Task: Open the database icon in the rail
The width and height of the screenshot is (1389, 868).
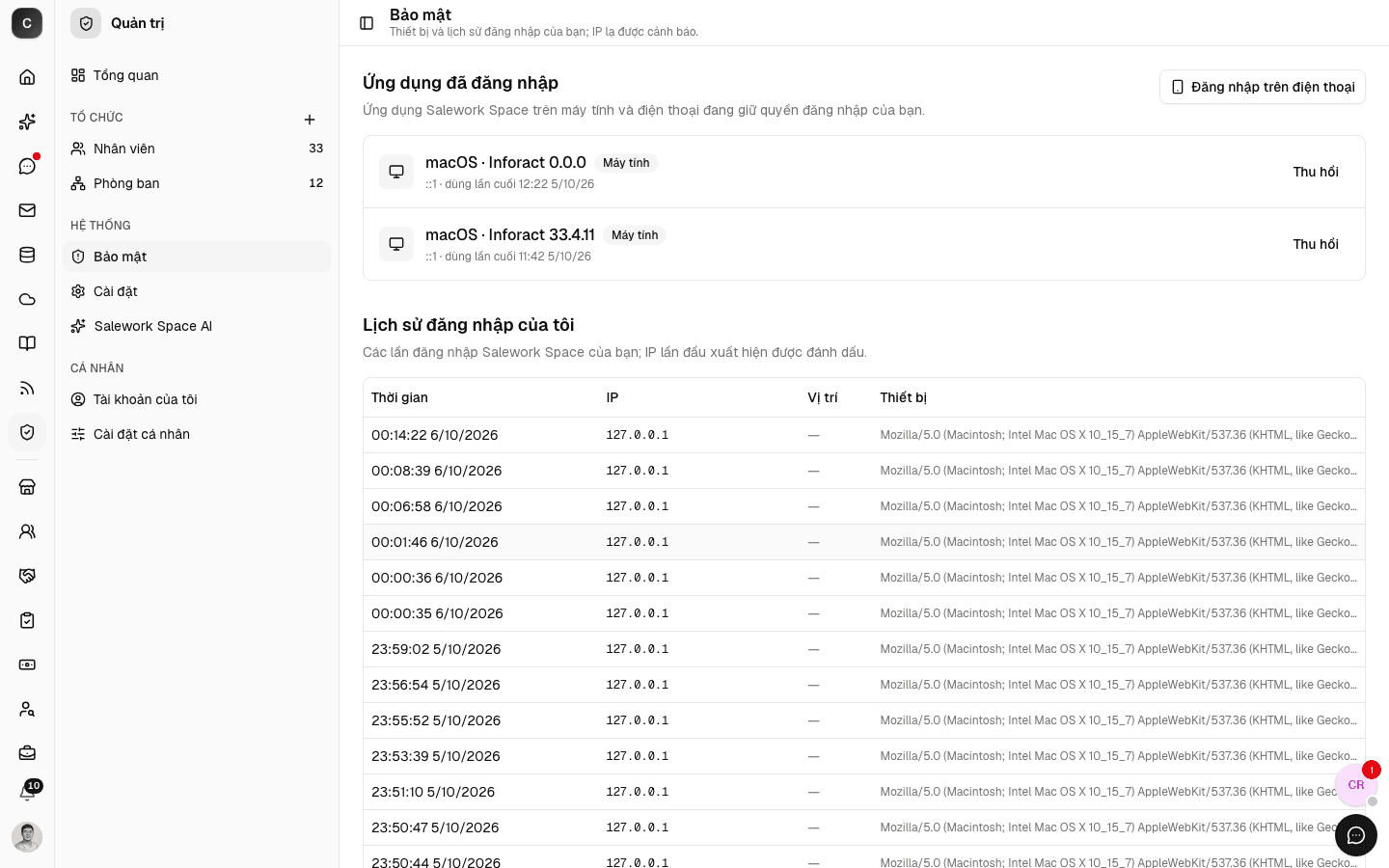Action: pos(27,255)
